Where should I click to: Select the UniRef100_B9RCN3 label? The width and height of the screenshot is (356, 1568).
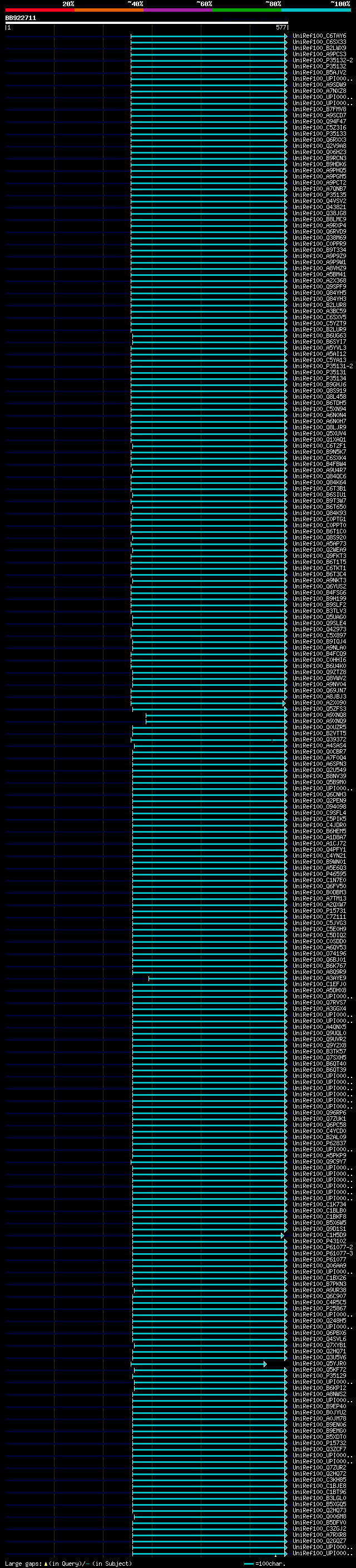(x=319, y=159)
